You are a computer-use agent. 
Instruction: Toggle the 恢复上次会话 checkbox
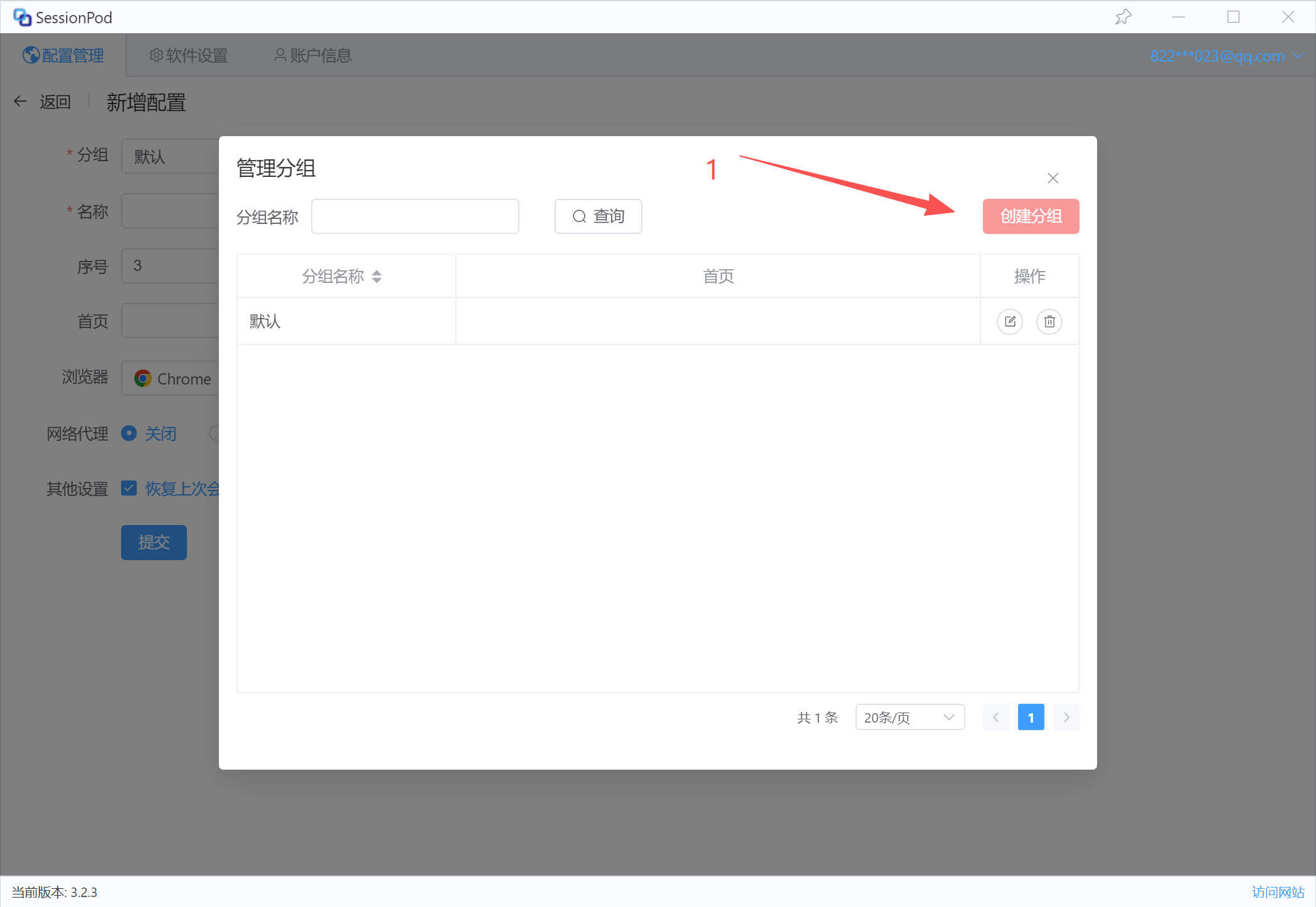pyautogui.click(x=129, y=488)
